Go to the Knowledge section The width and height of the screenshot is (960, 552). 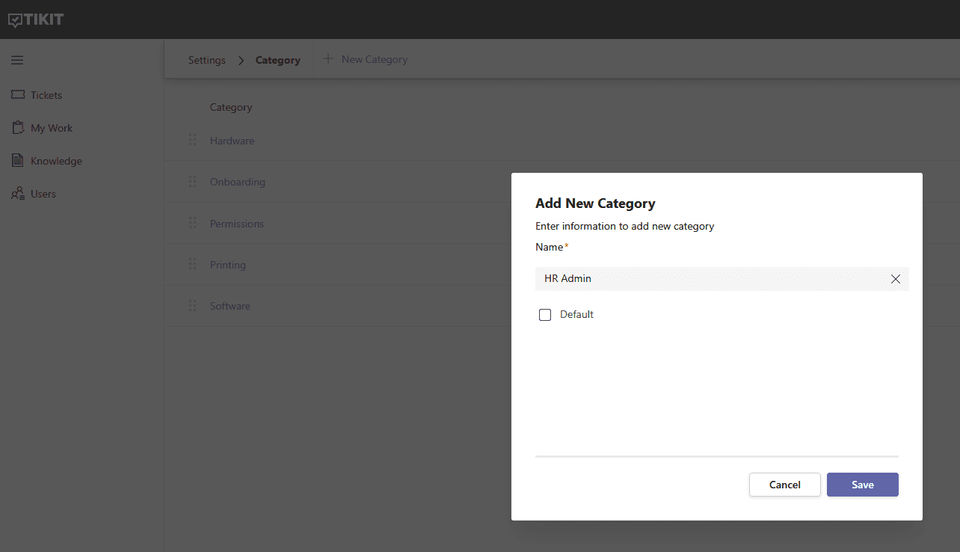coord(55,161)
